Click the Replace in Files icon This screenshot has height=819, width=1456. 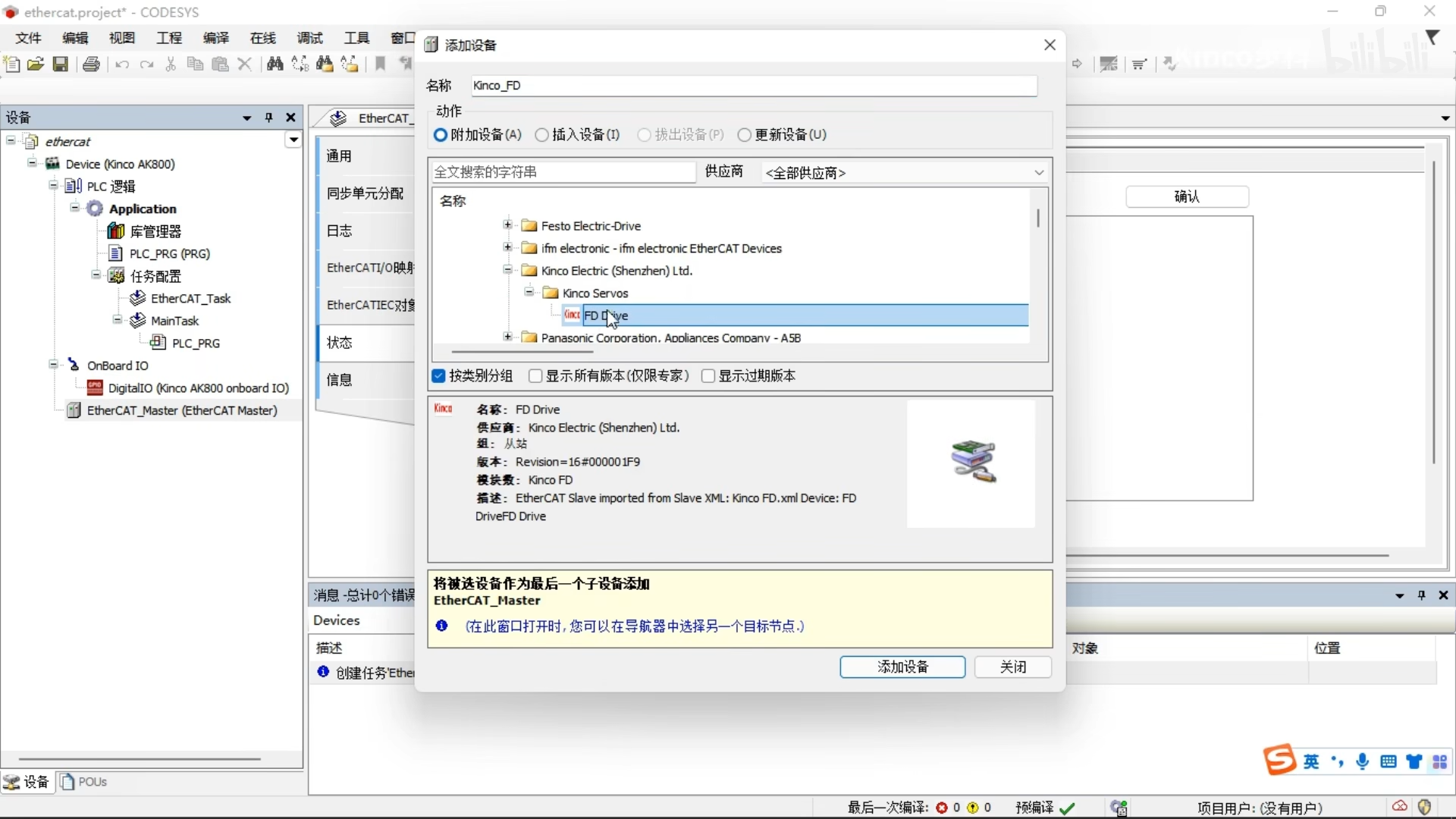click(350, 64)
